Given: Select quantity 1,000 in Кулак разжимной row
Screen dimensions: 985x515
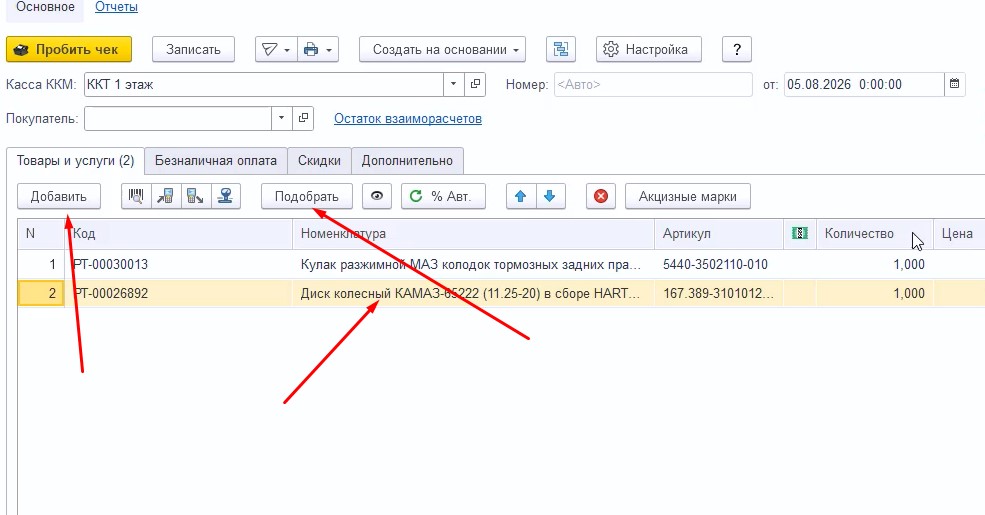Looking at the screenshot, I should (x=875, y=264).
